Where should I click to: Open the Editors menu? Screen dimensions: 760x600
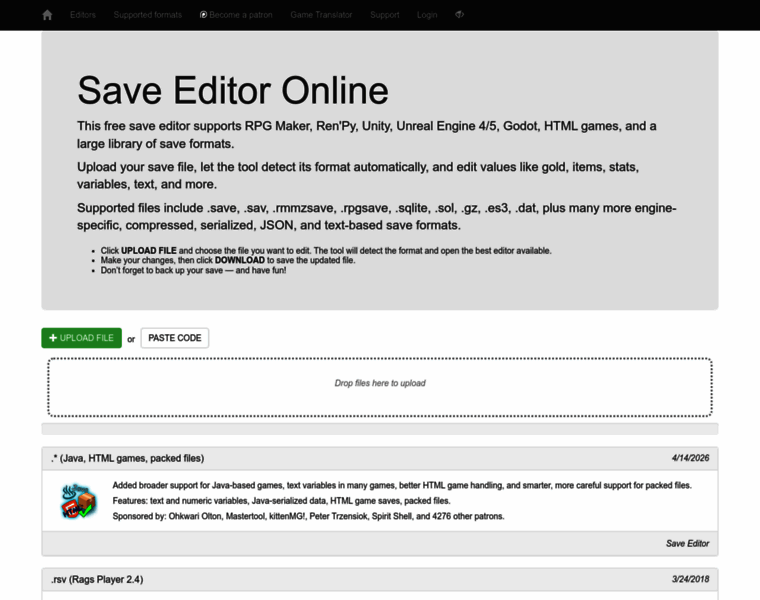pos(83,15)
